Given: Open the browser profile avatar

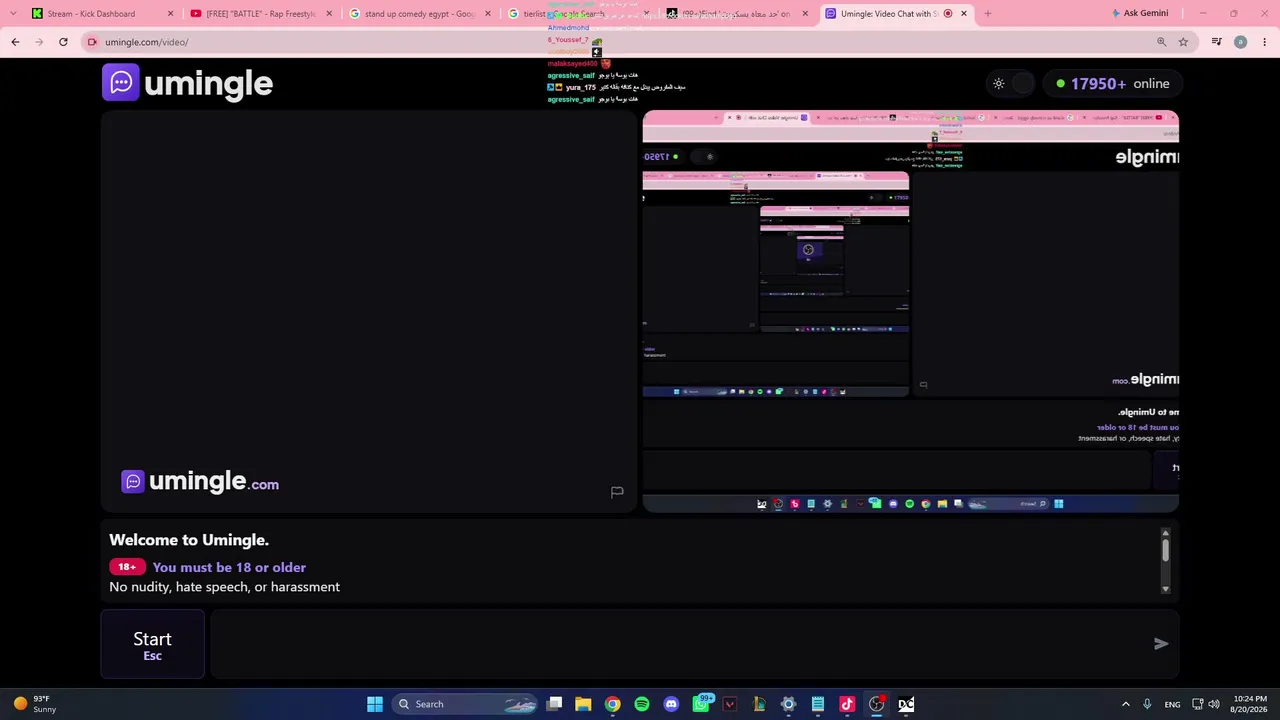Looking at the screenshot, I should [x=1240, y=42].
